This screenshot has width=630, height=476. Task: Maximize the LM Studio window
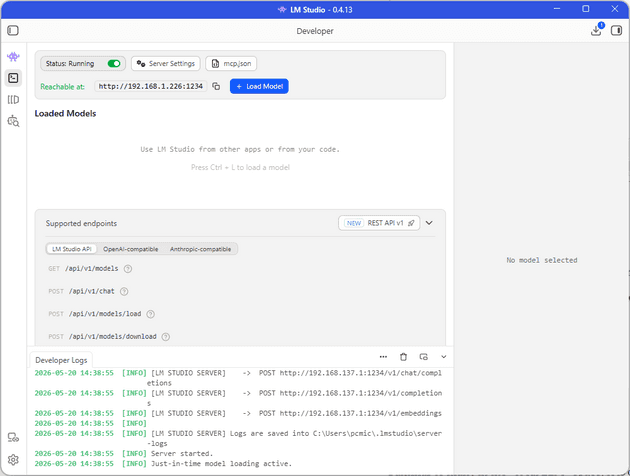[x=586, y=9]
